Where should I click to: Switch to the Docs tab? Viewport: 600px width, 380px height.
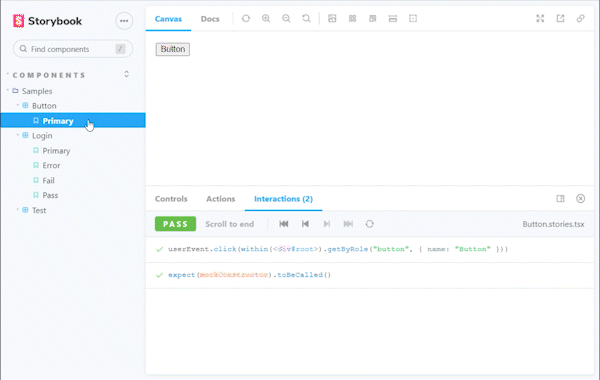(210, 19)
